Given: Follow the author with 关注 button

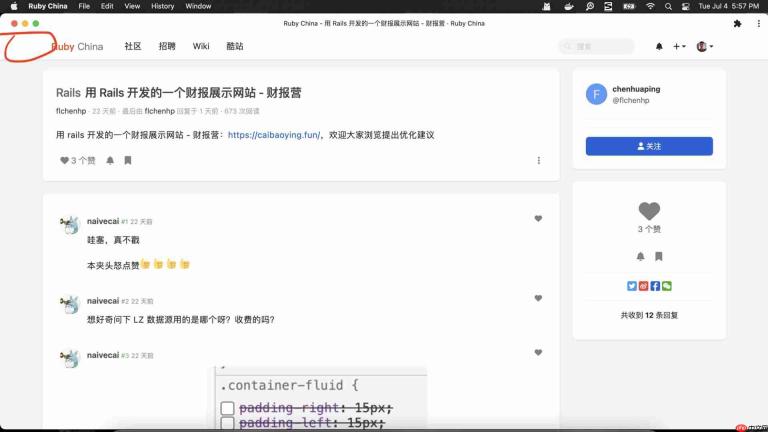Looking at the screenshot, I should 649,146.
